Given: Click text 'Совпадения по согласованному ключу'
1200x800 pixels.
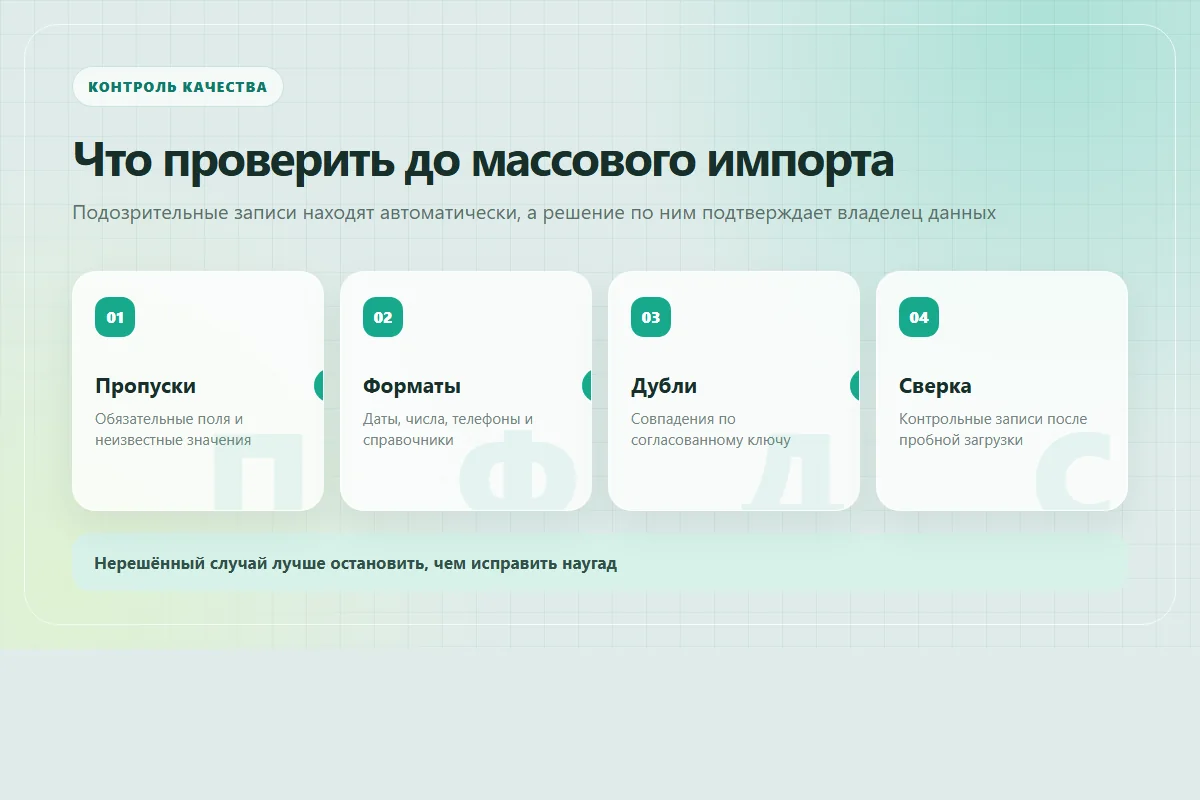Looking at the screenshot, I should click(711, 429).
